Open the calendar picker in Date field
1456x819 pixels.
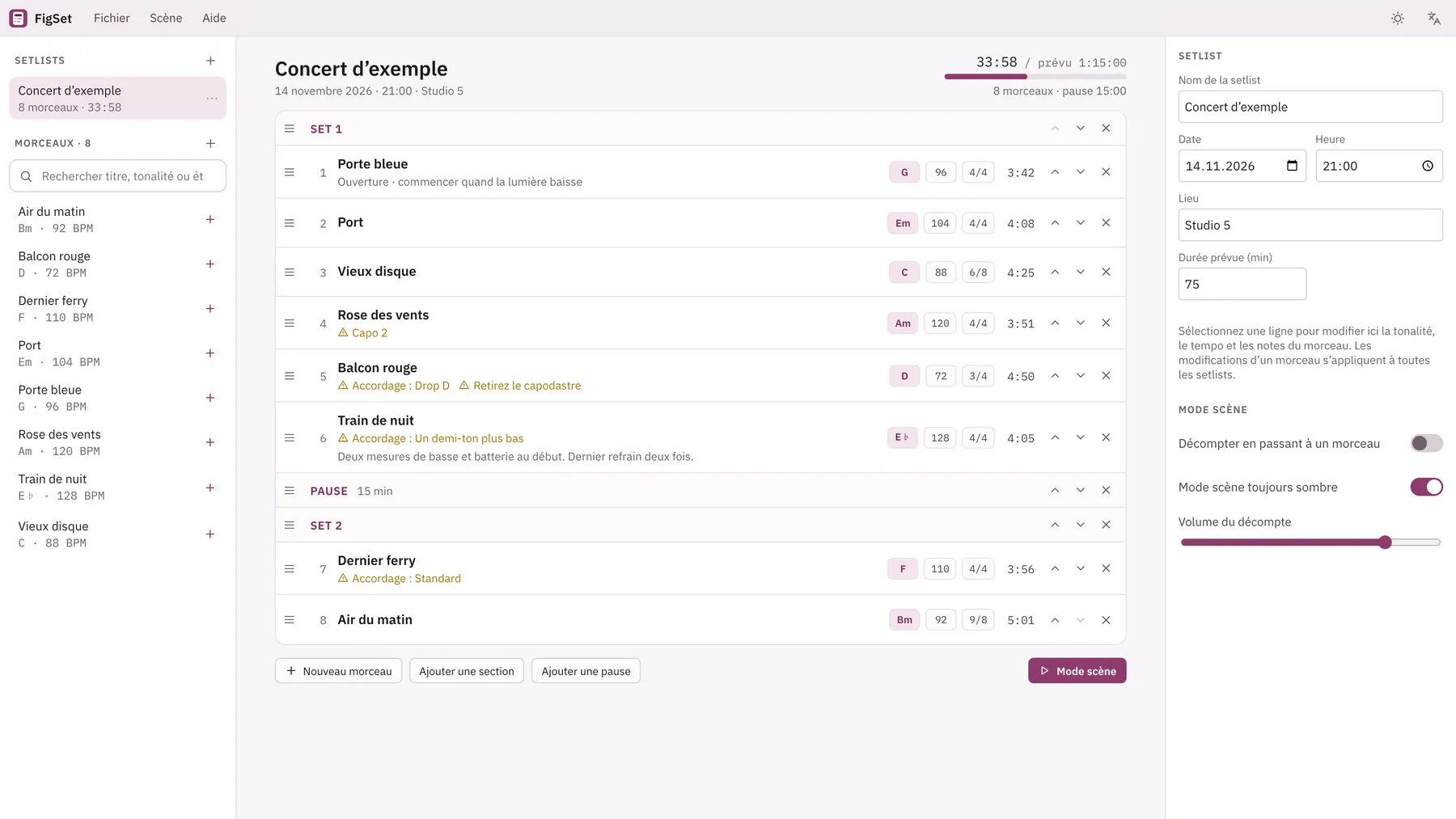(1292, 166)
